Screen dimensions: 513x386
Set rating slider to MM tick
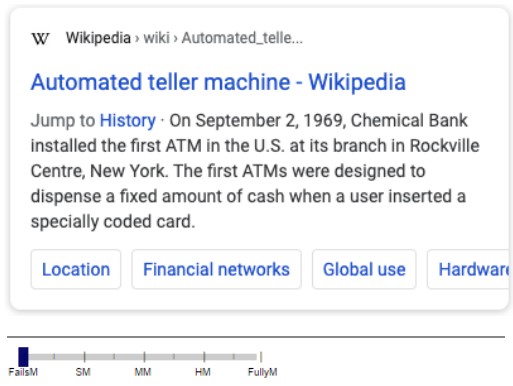point(144,357)
